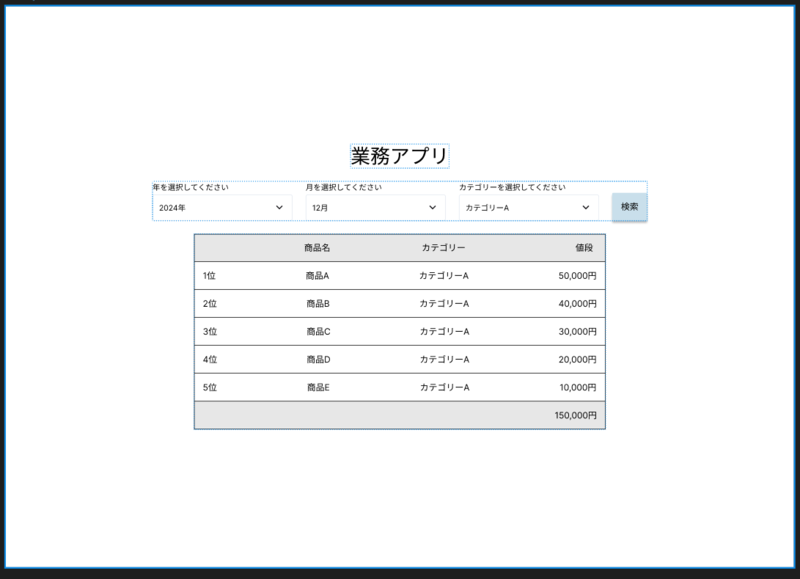
Task: Click the 商品C cell
Action: pos(318,332)
